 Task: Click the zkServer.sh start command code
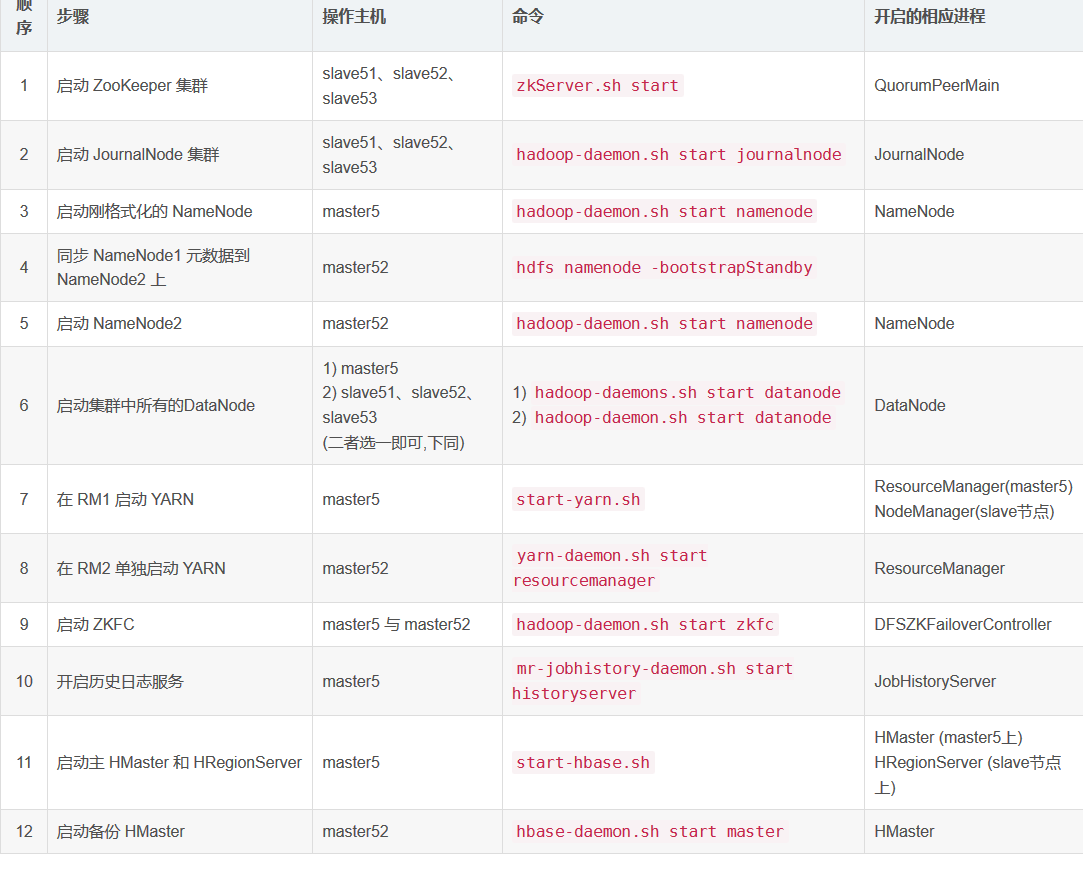(597, 86)
